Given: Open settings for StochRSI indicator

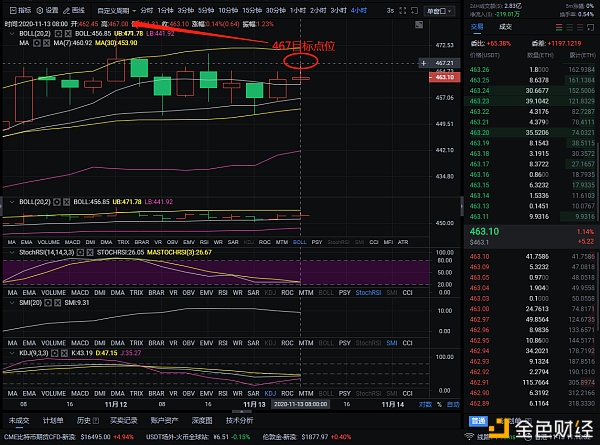Looking at the screenshot, I should click(80, 253).
